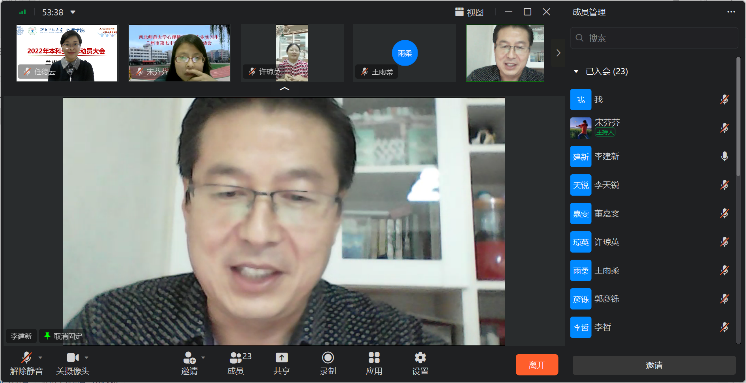The image size is (746, 383).
Task: Expand video options arrow beside camera button
Action: click(x=86, y=357)
